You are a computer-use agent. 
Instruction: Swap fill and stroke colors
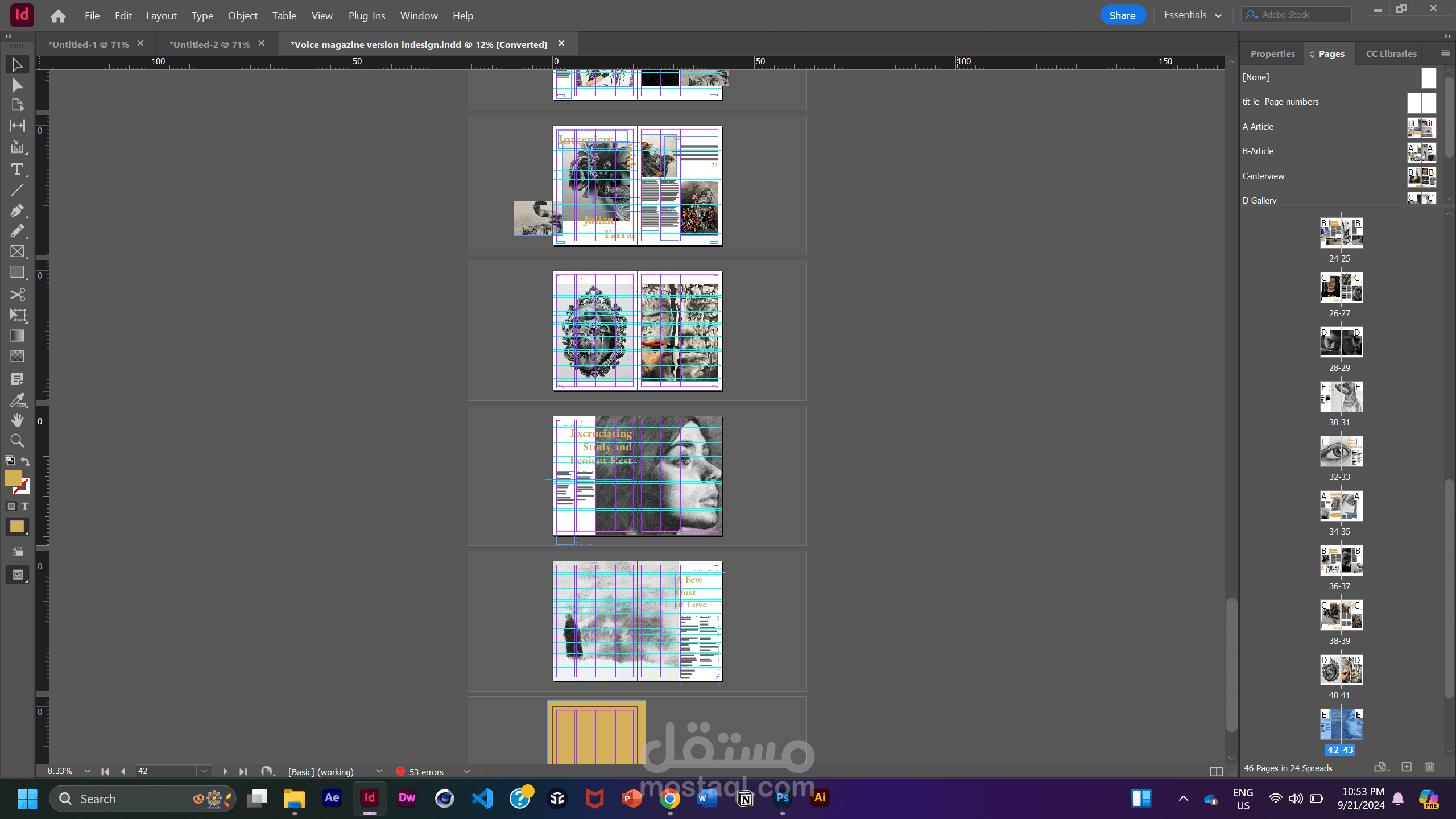coord(26,461)
